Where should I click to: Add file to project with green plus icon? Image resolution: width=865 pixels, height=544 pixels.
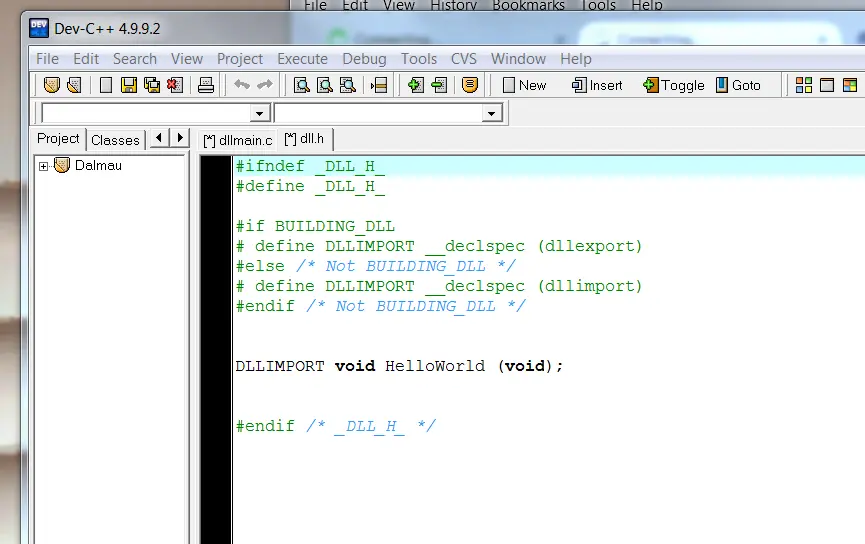pyautogui.click(x=415, y=85)
